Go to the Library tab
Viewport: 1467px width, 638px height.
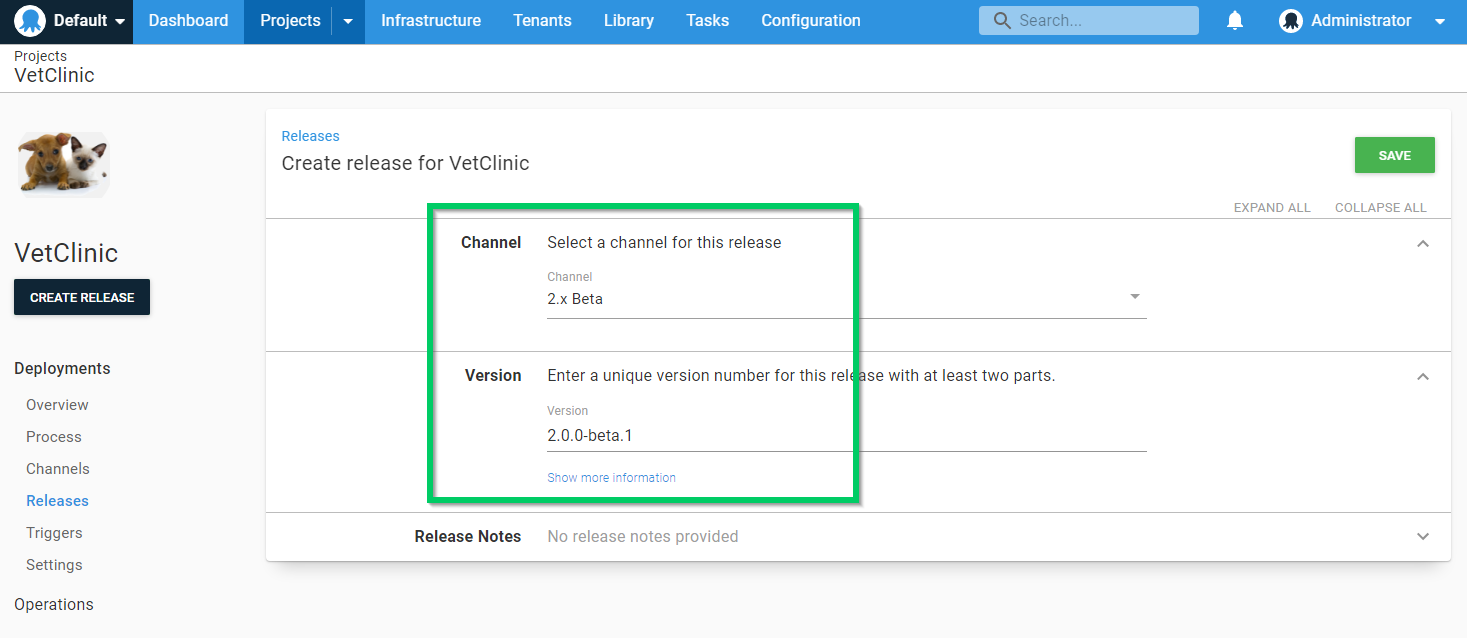point(628,21)
